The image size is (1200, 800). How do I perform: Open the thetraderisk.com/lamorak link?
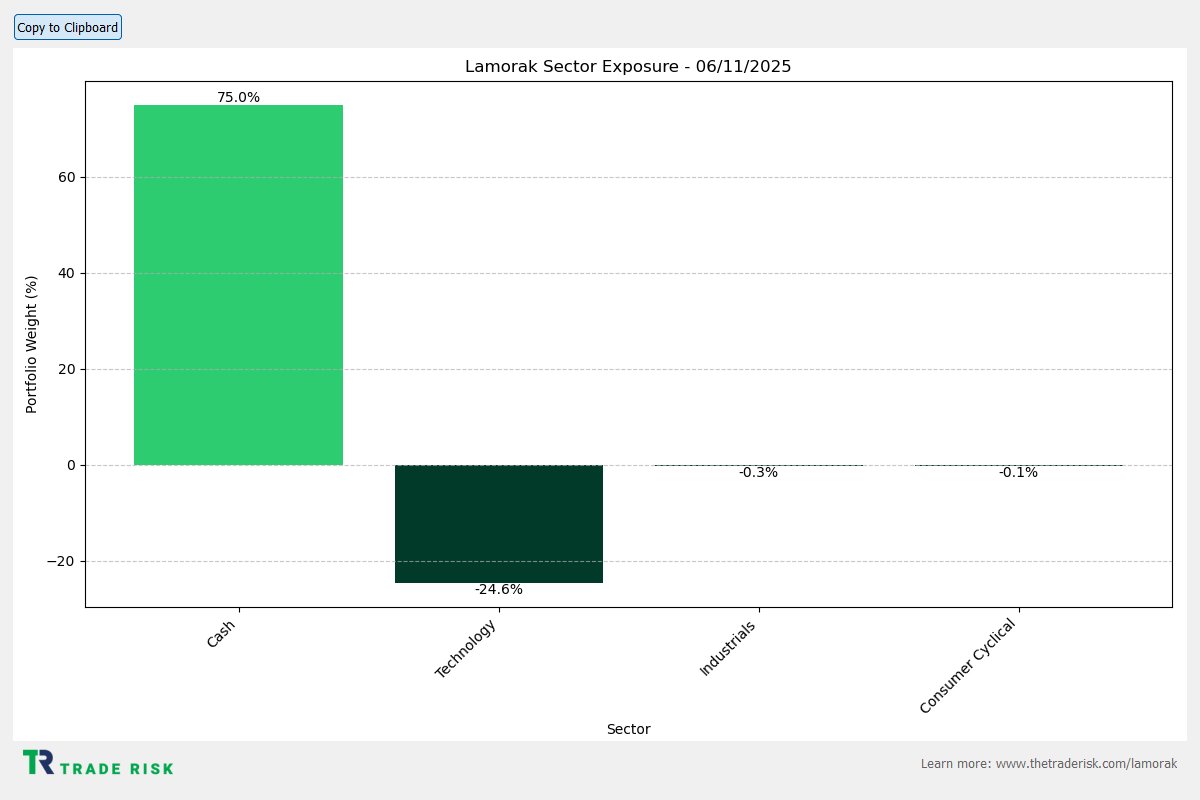click(1086, 764)
